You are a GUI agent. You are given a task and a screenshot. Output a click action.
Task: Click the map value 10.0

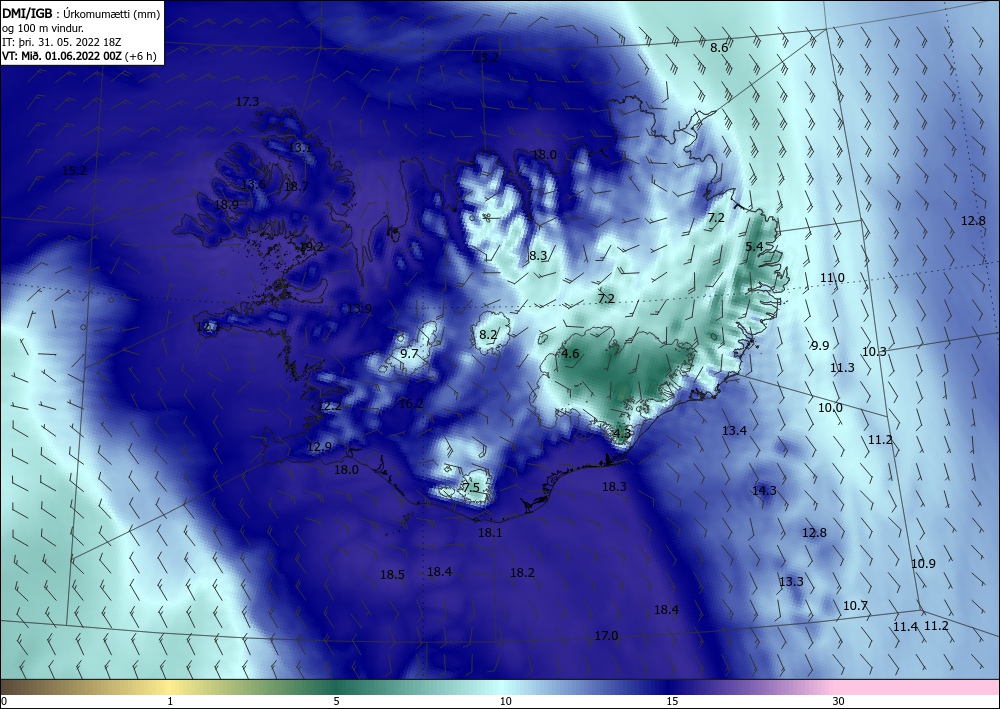click(x=830, y=408)
